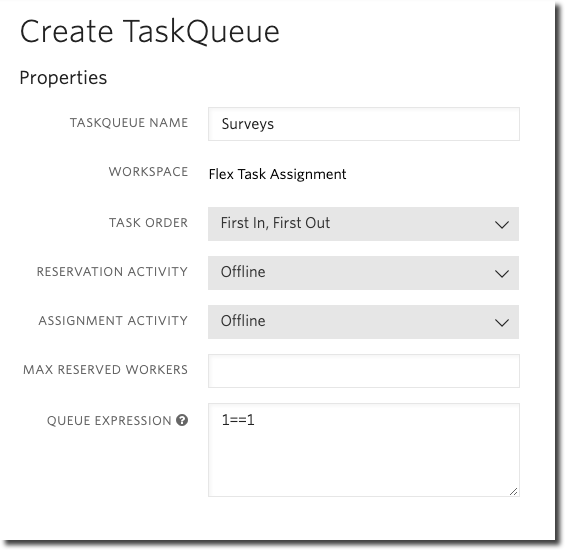Click the ASSIGNMENT ACTIVITY label
Screen dimensions: 565x550
[x=113, y=321]
